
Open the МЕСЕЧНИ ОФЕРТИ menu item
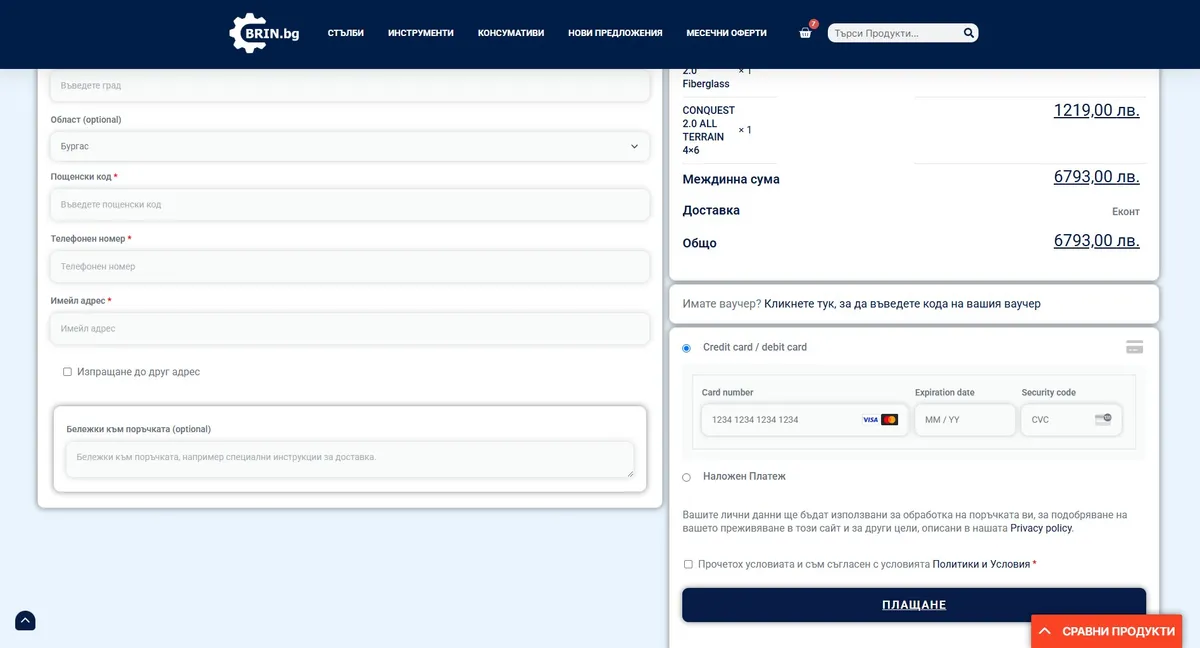coord(726,33)
